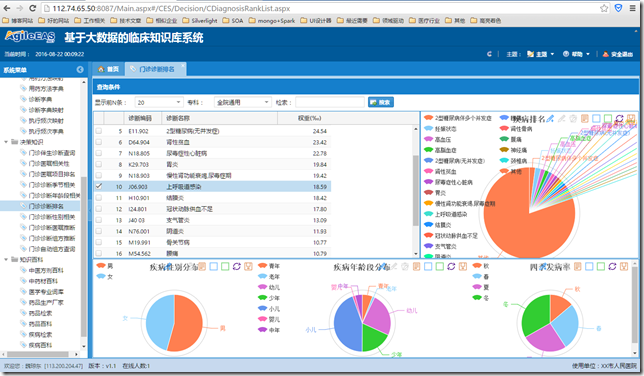This screenshot has width=644, height=376.
Task: Sort by the 权重(‰) column header
Action: 304,118
